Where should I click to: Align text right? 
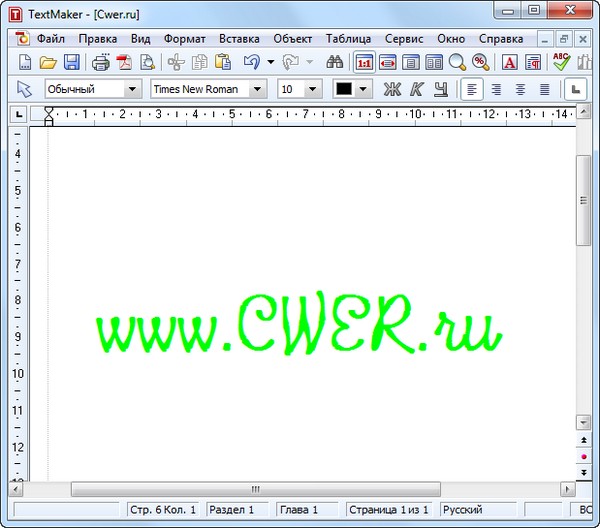(496, 89)
